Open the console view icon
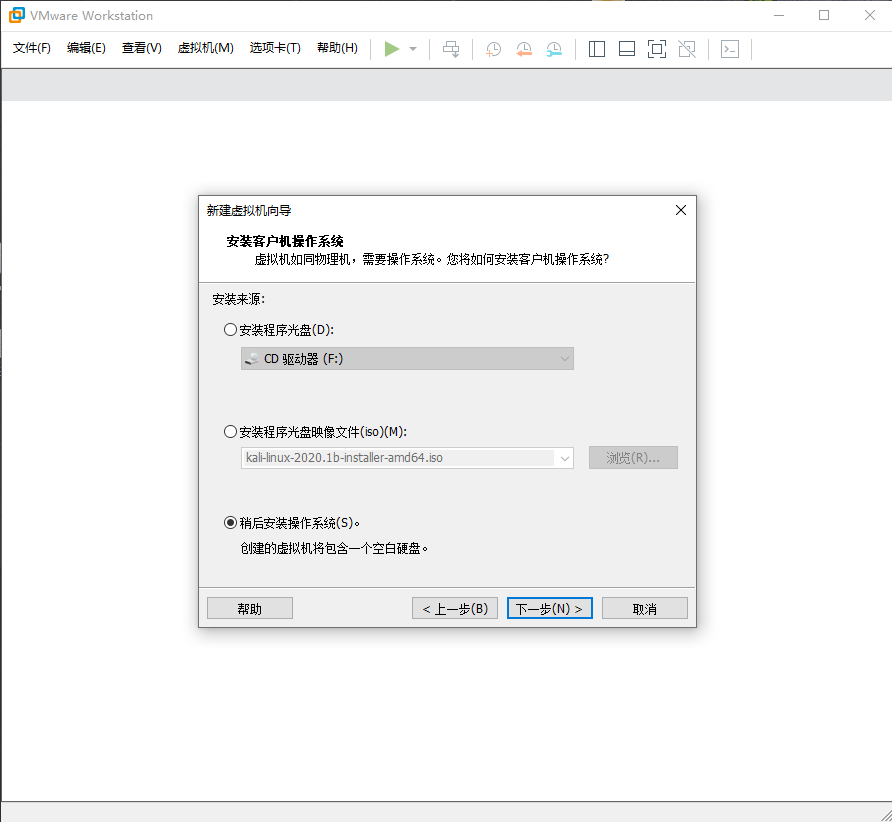The width and height of the screenshot is (892, 822). 730,49
